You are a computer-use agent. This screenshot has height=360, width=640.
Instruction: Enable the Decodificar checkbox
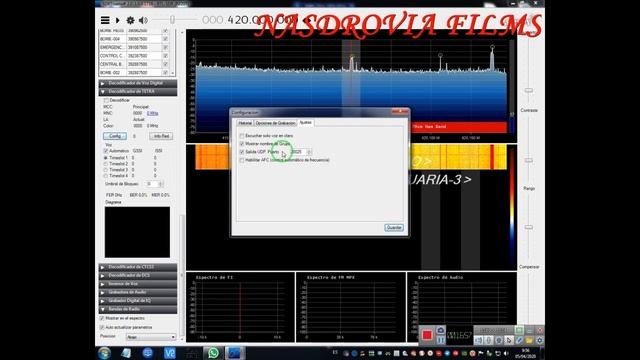click(106, 100)
